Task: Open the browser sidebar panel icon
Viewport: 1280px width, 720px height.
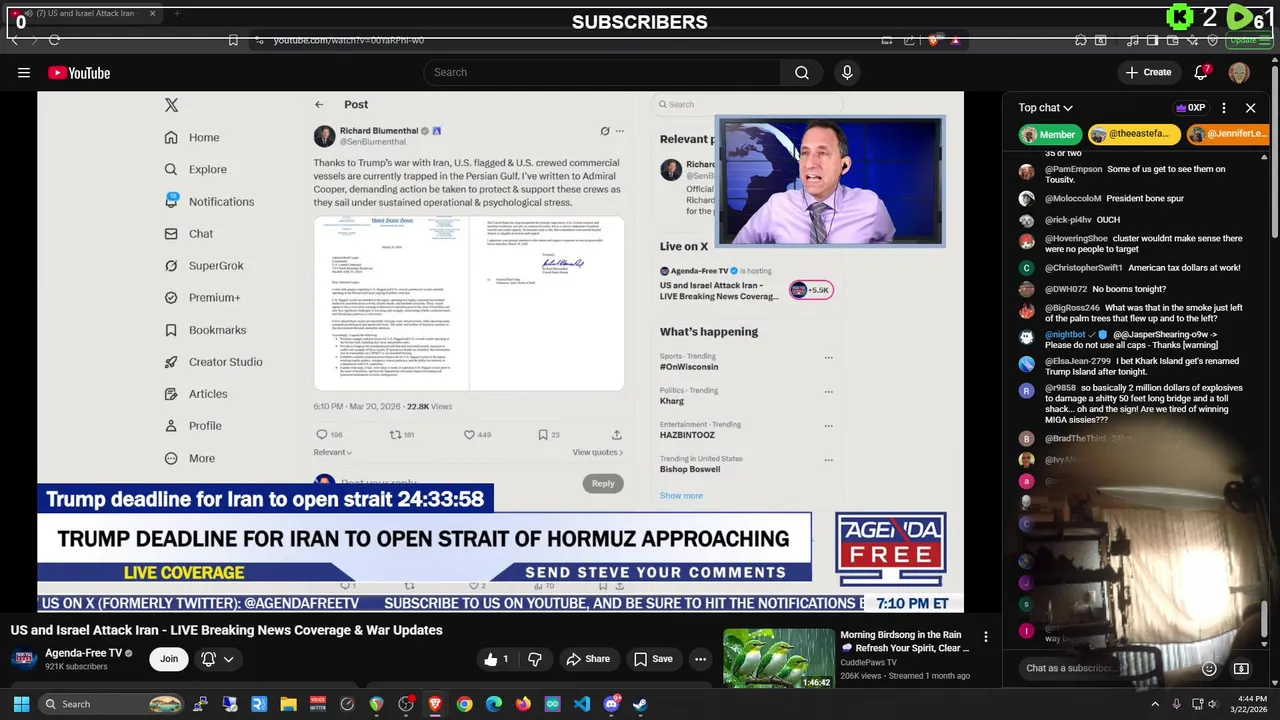Action: click(x=1152, y=40)
